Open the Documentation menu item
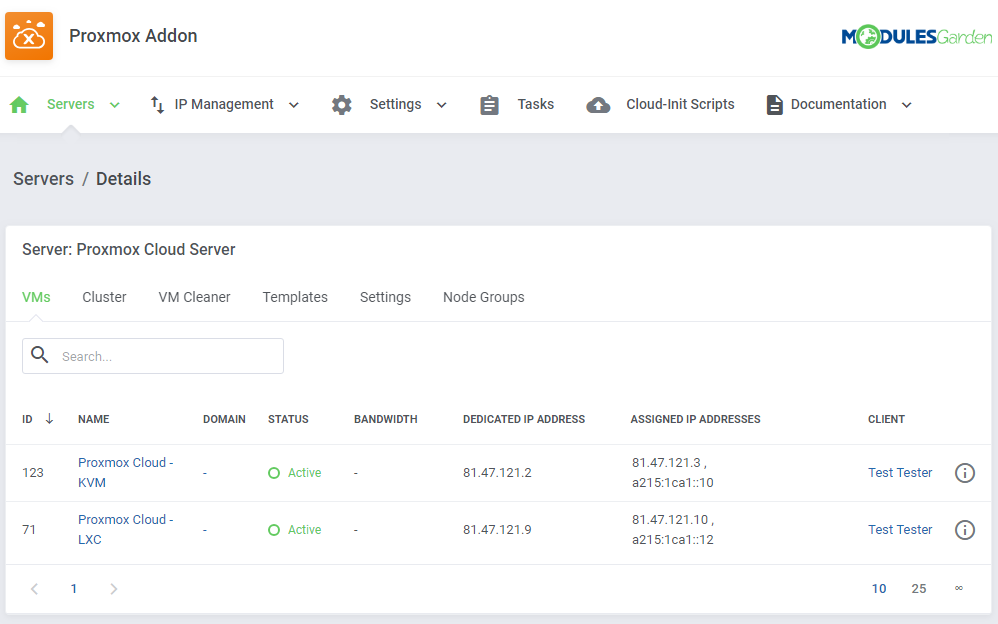 pos(838,104)
